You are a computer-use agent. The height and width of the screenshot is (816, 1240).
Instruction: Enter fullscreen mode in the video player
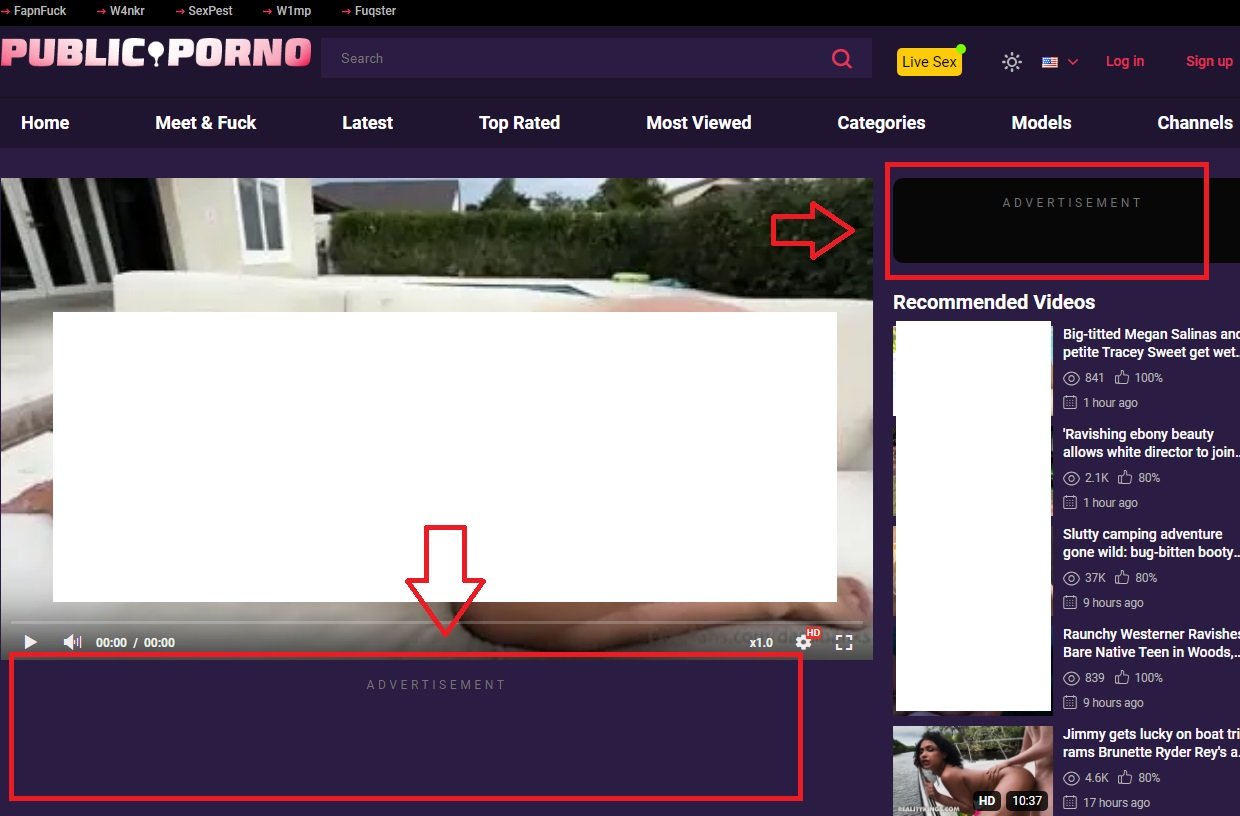click(x=844, y=642)
